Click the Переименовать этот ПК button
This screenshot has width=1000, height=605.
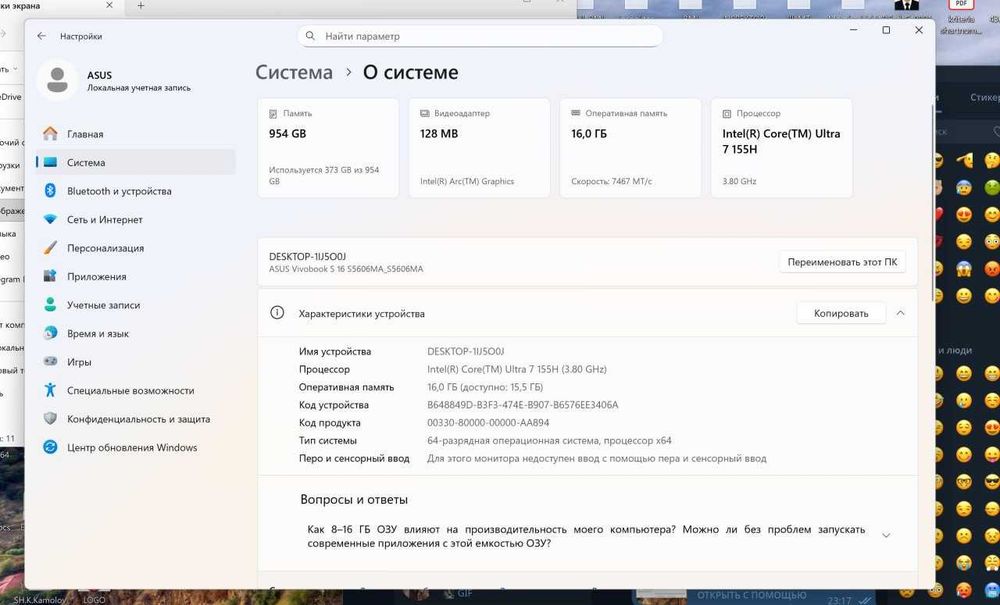click(x=842, y=262)
